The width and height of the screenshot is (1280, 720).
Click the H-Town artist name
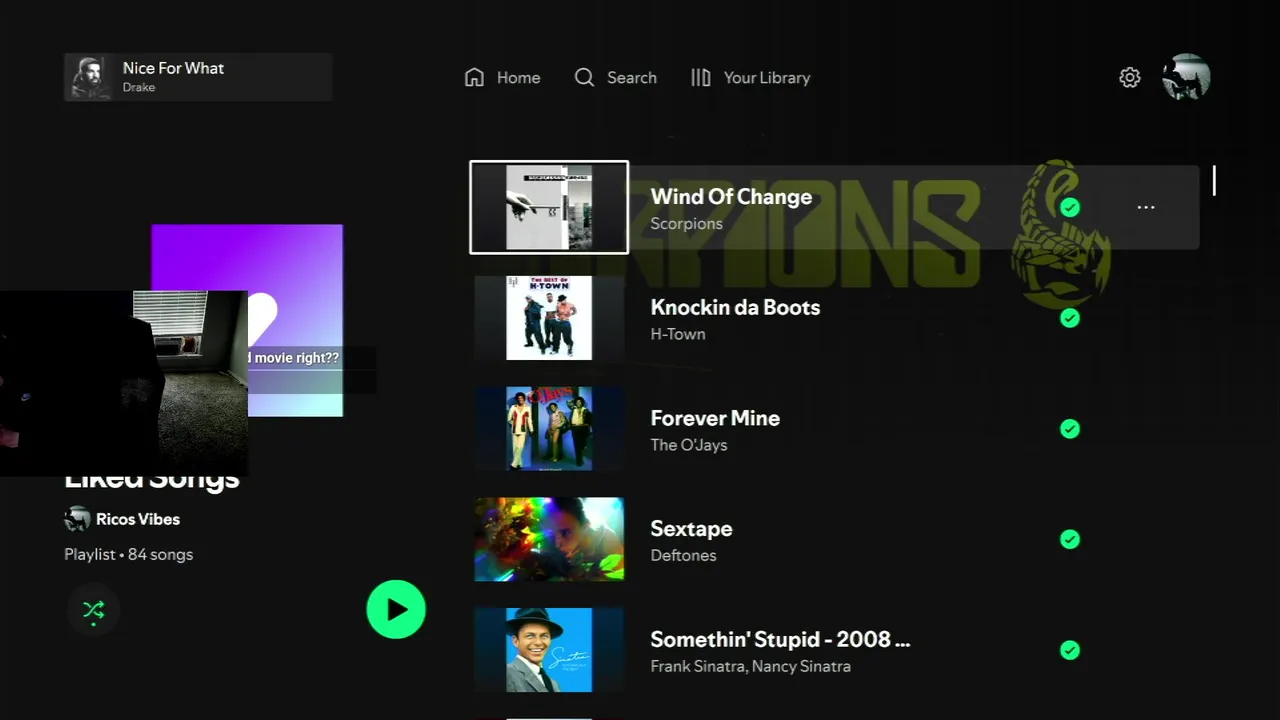[x=678, y=334]
